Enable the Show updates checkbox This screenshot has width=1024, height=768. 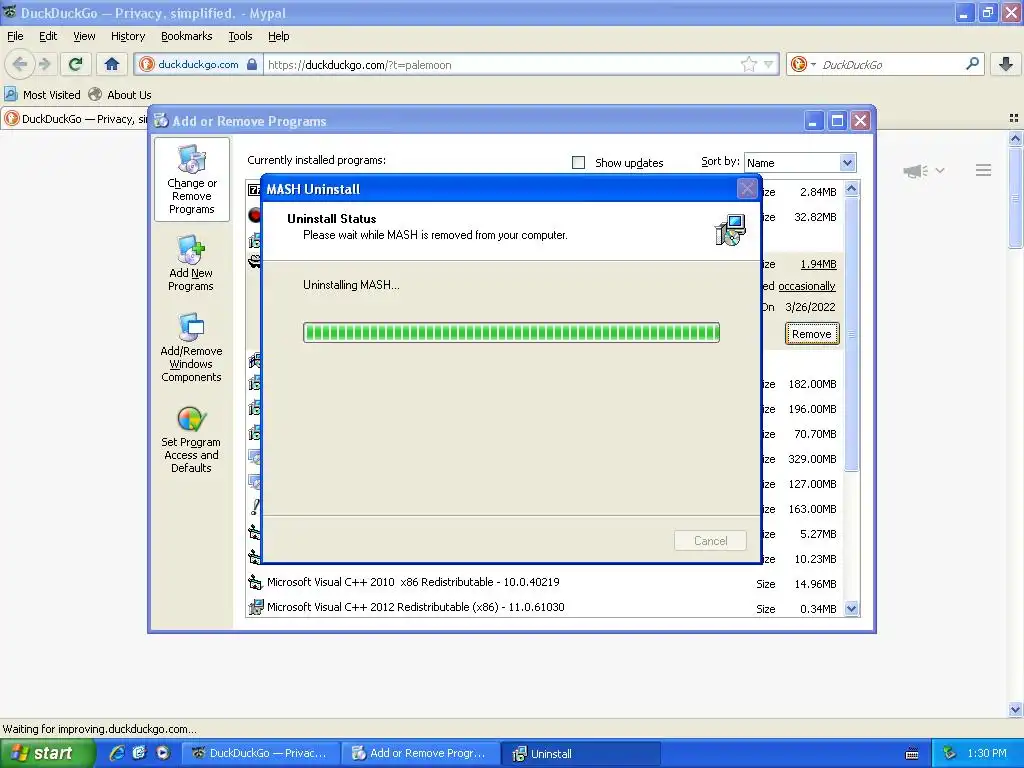(579, 163)
